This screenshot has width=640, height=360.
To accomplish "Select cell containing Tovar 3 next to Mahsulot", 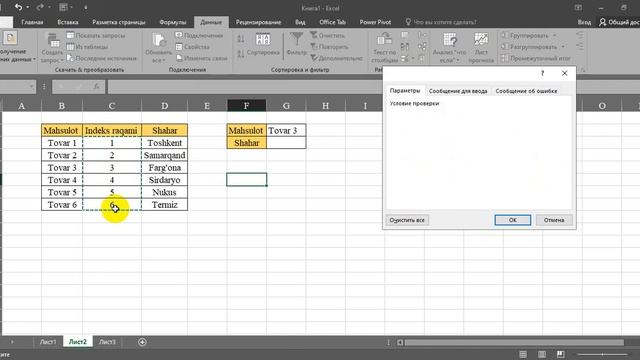I will click(x=286, y=131).
